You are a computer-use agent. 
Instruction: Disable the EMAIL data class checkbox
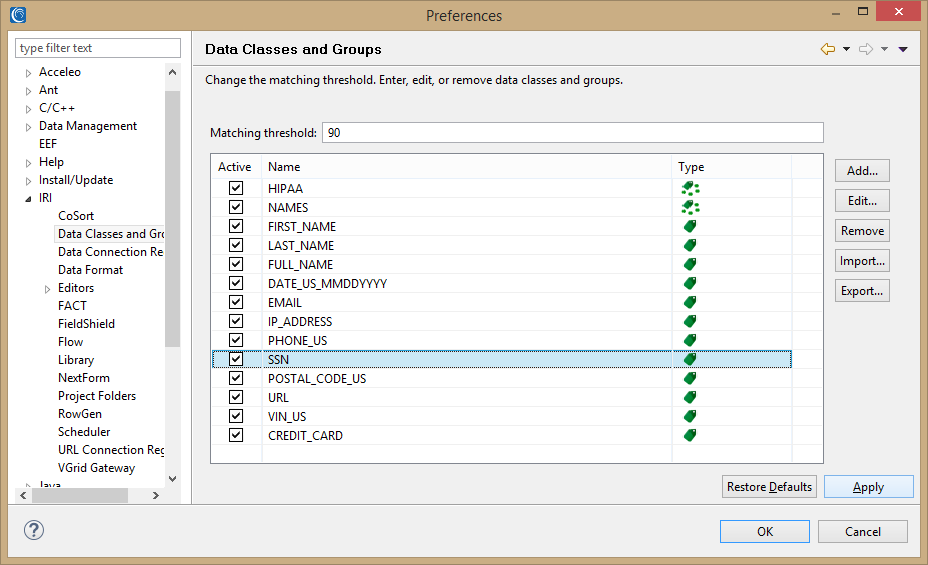[236, 302]
